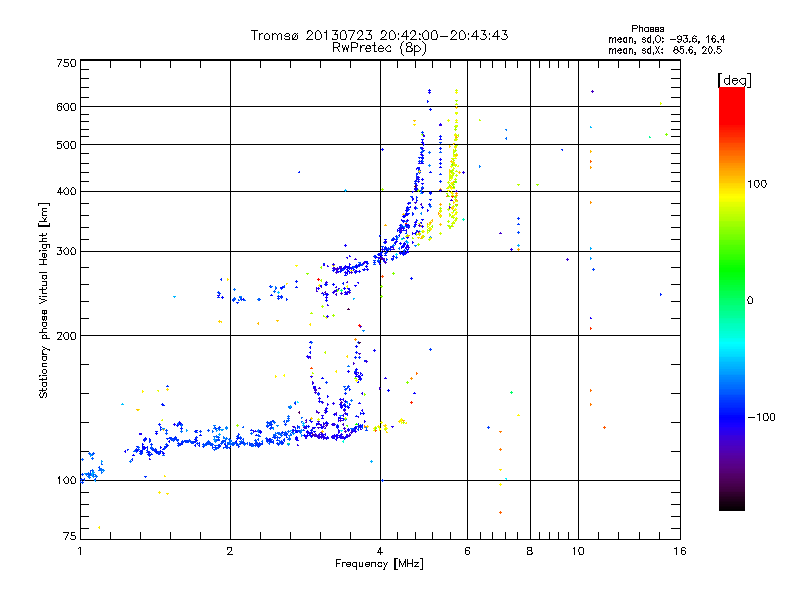Click the x-axis '6' tick label
The height and width of the screenshot is (600, 800).
click(x=467, y=551)
